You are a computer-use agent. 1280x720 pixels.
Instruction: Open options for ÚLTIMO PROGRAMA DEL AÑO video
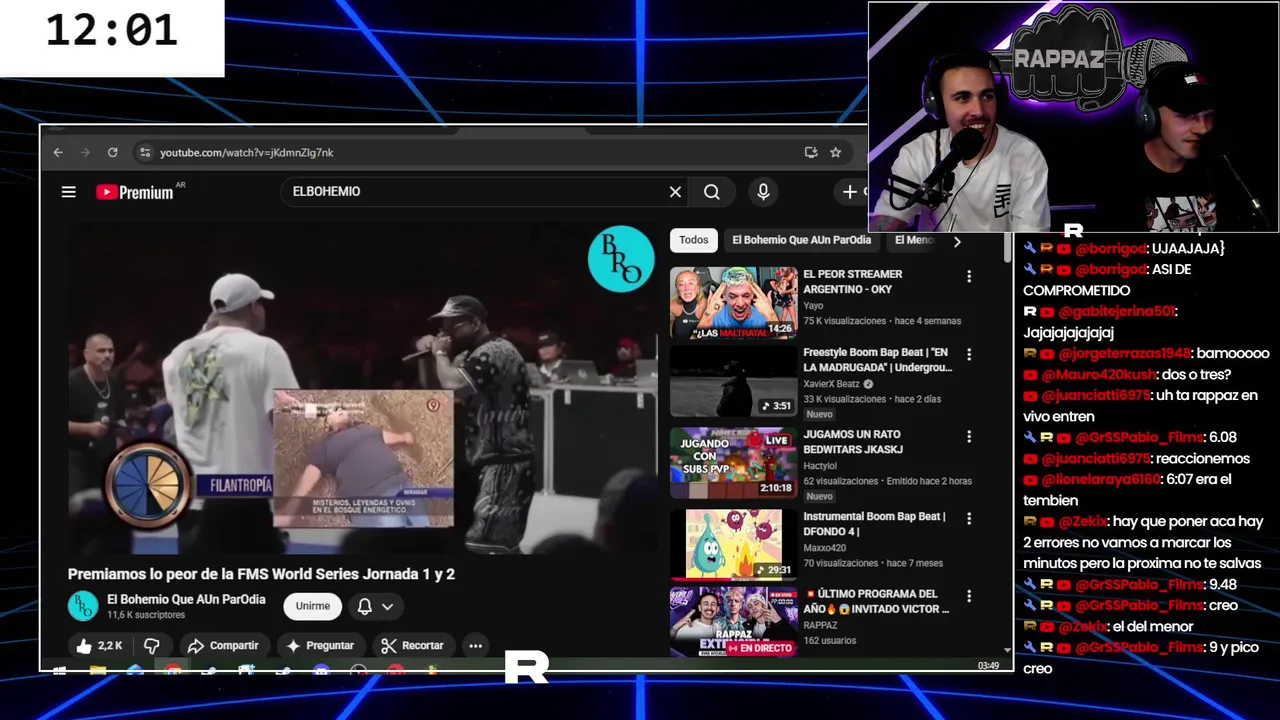(x=968, y=597)
